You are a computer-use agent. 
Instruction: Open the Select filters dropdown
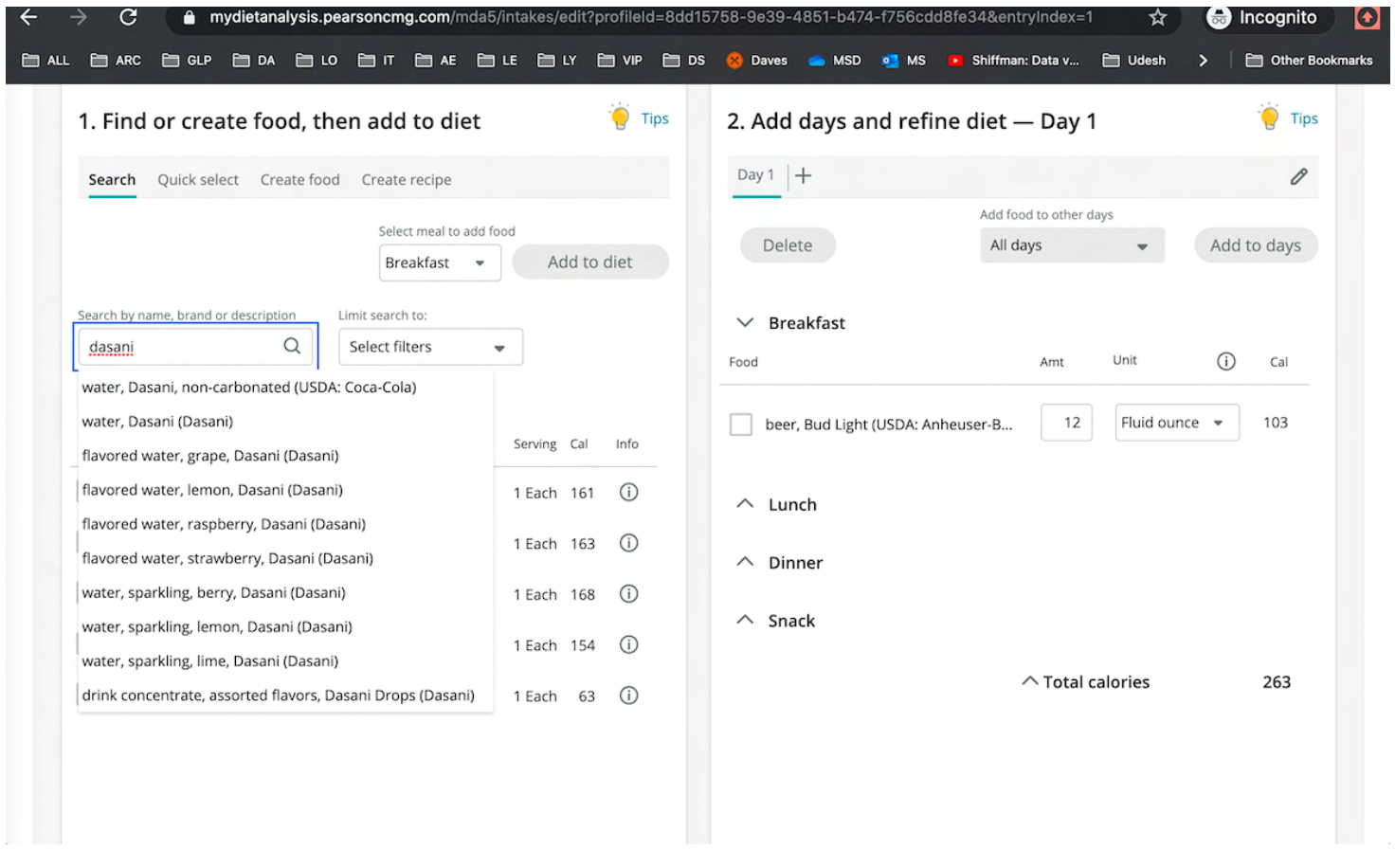[429, 347]
